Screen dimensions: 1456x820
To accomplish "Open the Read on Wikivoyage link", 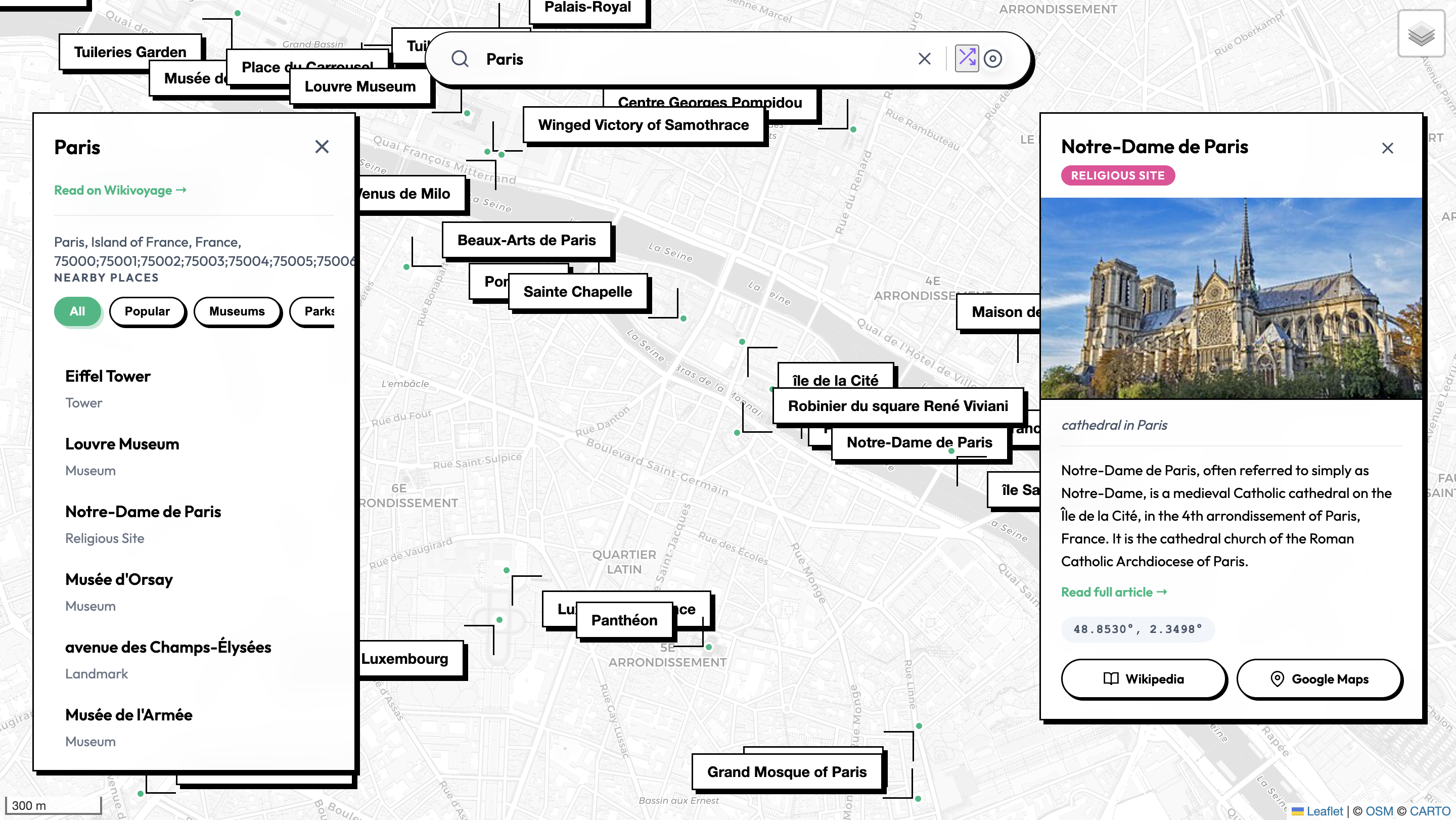I will (120, 191).
